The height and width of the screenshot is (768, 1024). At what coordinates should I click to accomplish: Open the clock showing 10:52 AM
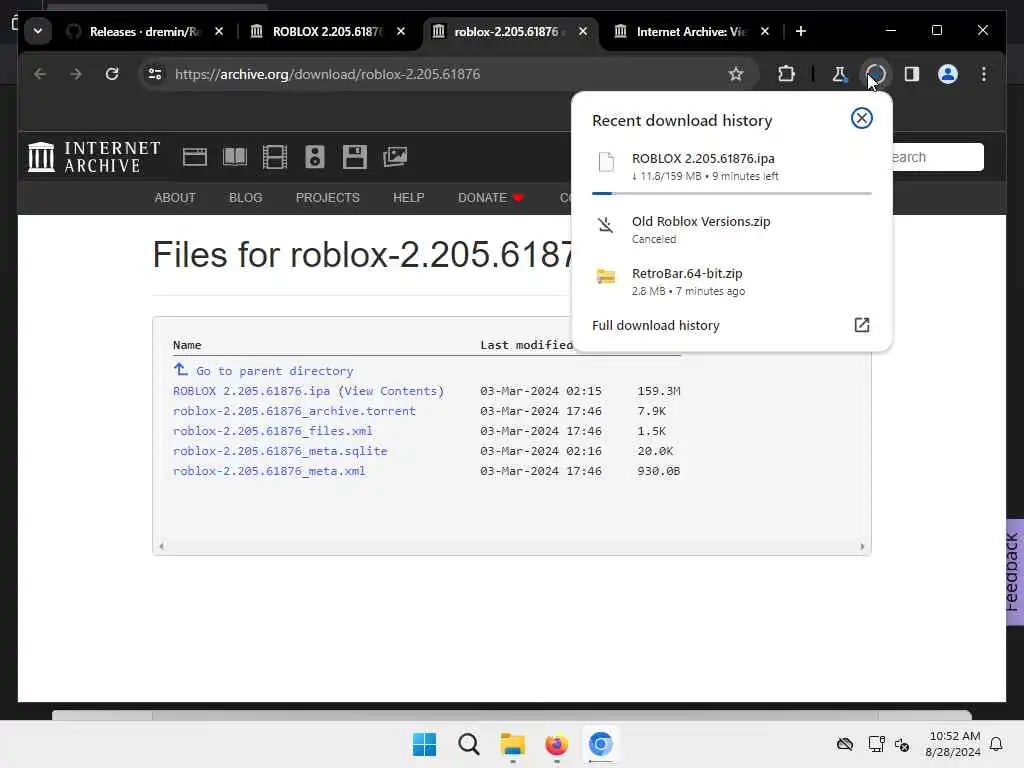953,744
